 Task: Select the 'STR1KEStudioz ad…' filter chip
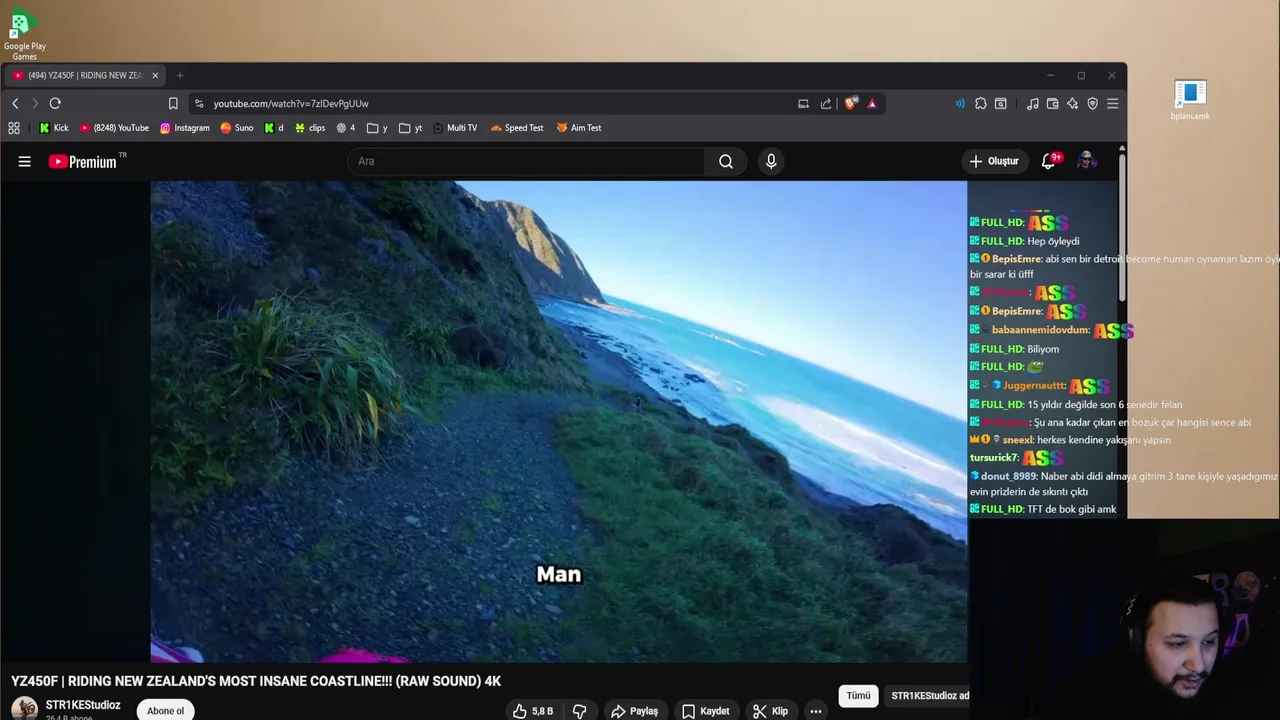pos(929,695)
